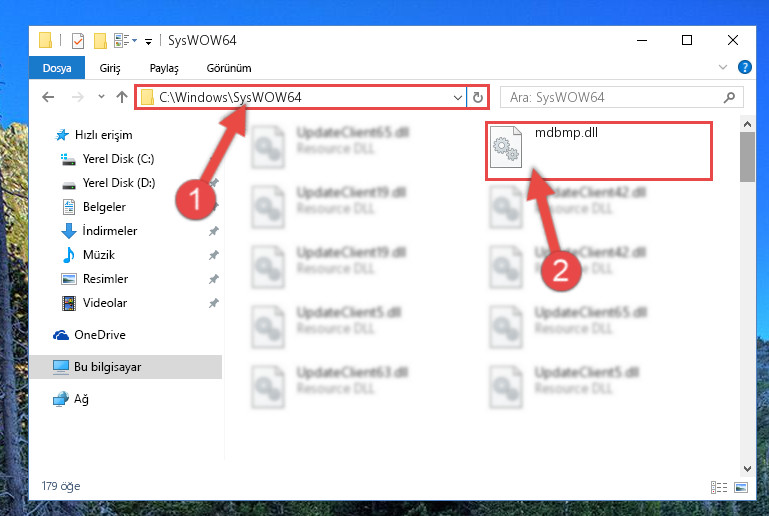Switch to details view layout
The width and height of the screenshot is (769, 516).
pyautogui.click(x=719, y=487)
